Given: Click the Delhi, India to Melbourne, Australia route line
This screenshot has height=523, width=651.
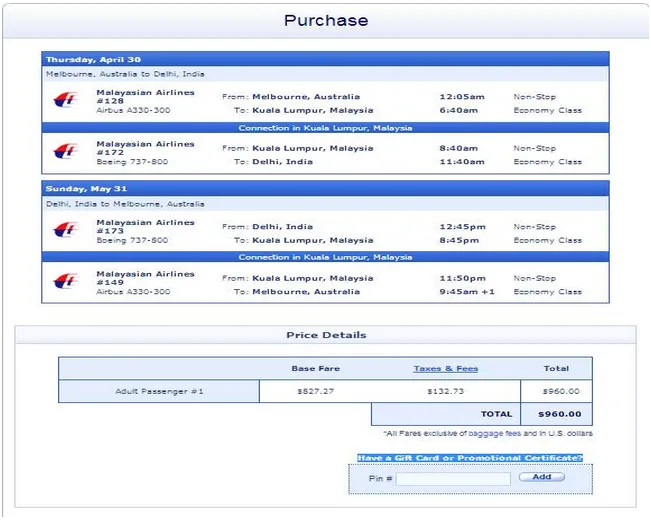Looking at the screenshot, I should [x=125, y=203].
